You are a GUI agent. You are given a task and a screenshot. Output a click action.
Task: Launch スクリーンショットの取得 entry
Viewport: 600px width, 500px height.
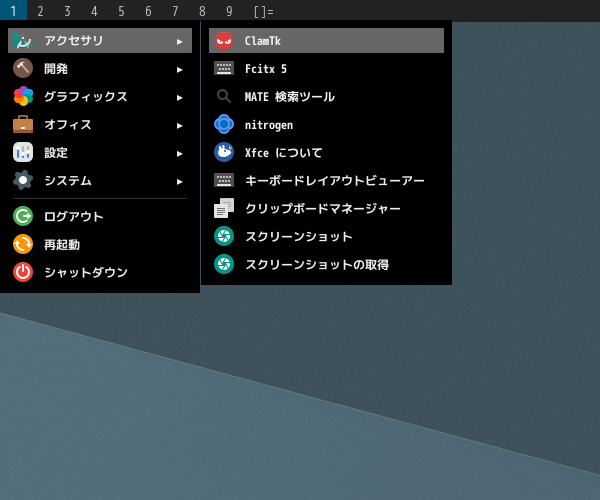326,264
